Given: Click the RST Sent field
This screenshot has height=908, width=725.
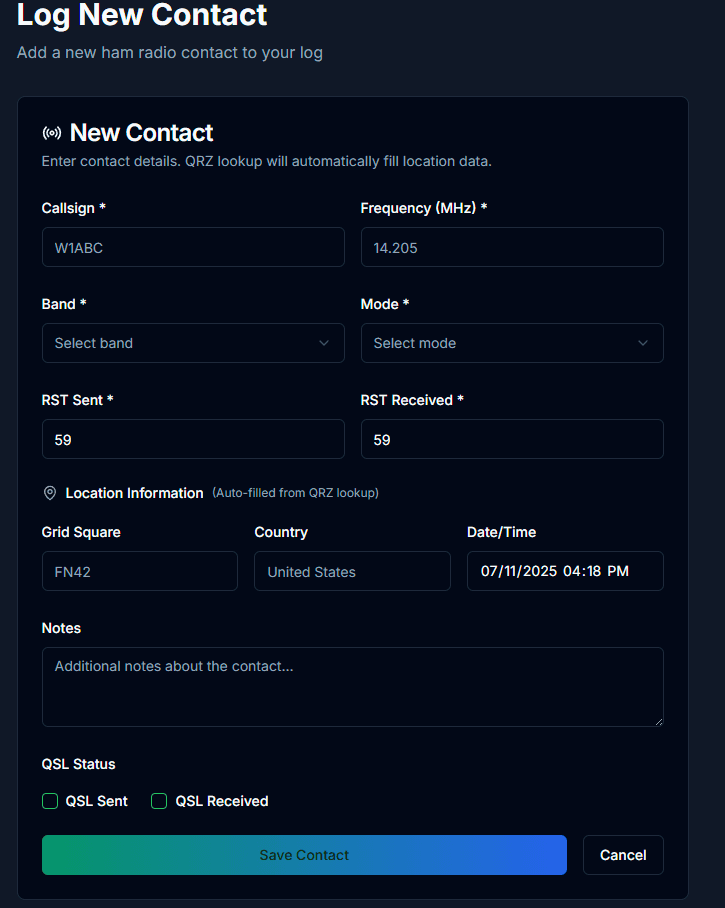Looking at the screenshot, I should (x=193, y=439).
